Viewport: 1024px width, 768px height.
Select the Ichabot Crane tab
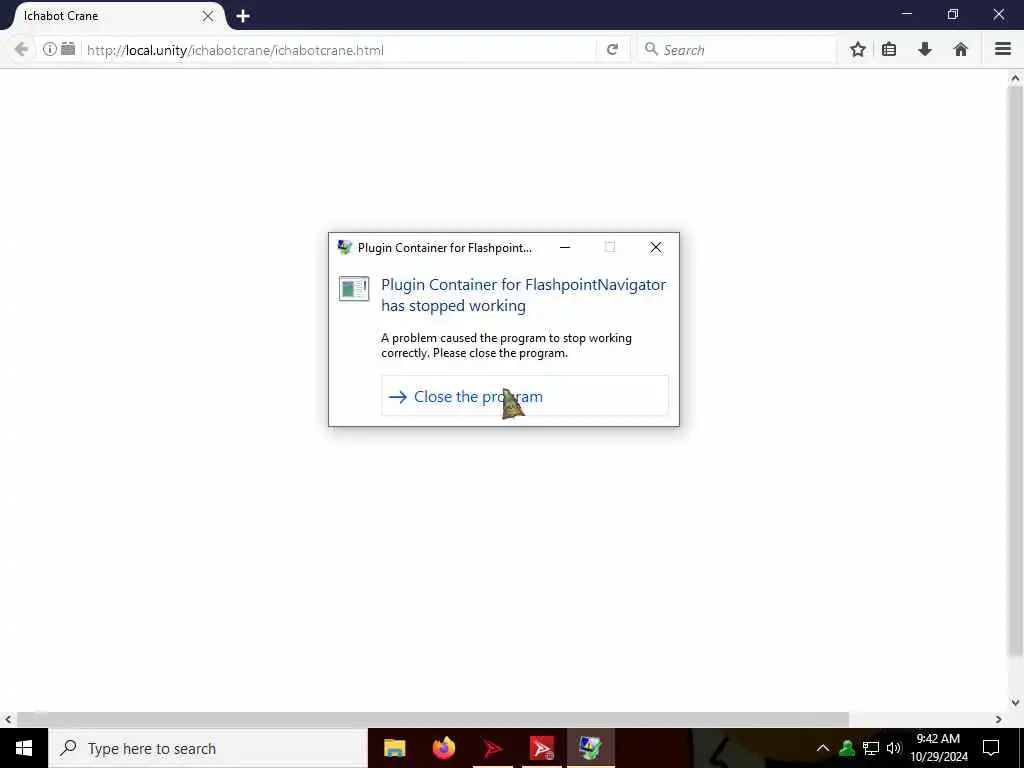tap(111, 16)
